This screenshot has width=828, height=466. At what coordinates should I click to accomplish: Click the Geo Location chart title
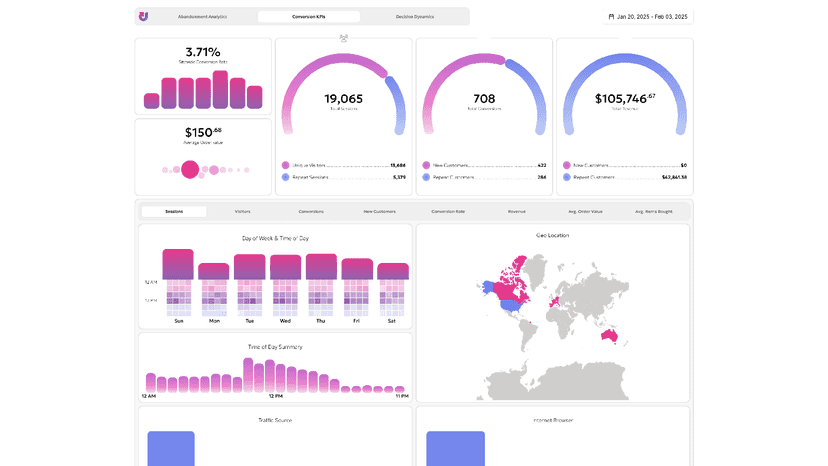(553, 235)
